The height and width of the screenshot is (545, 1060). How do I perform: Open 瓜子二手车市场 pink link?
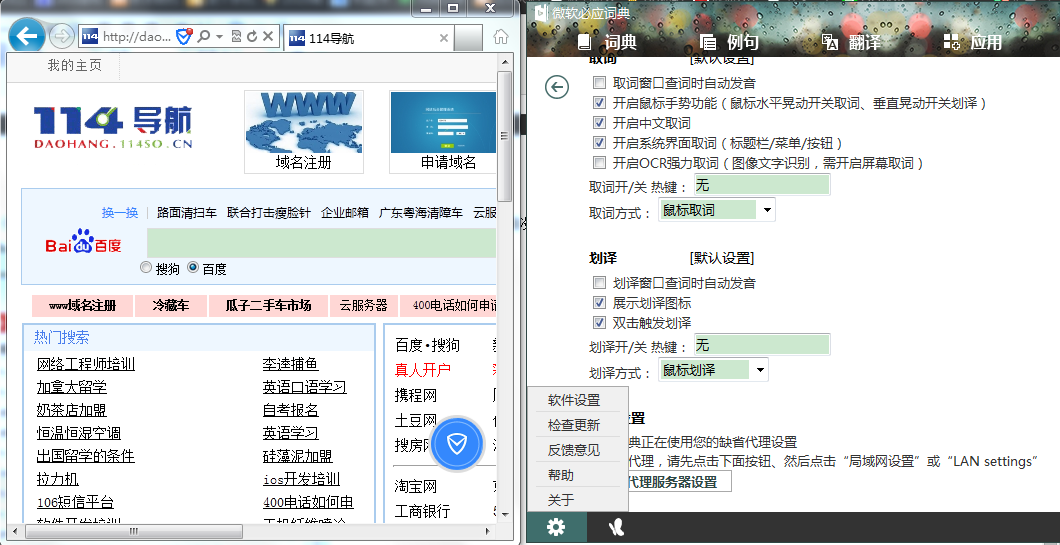point(268,306)
